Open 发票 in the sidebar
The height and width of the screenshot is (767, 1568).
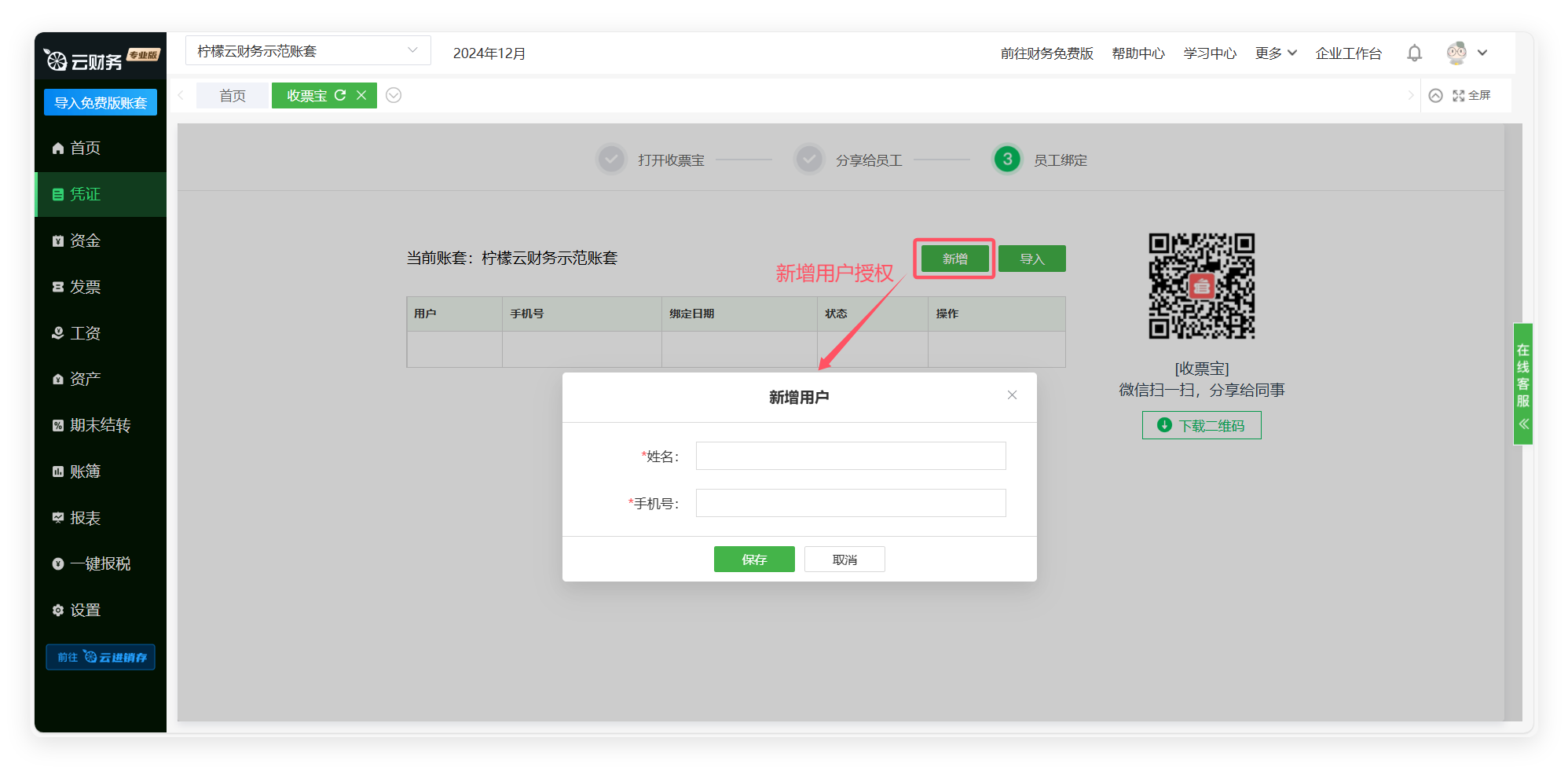pyautogui.click(x=85, y=287)
